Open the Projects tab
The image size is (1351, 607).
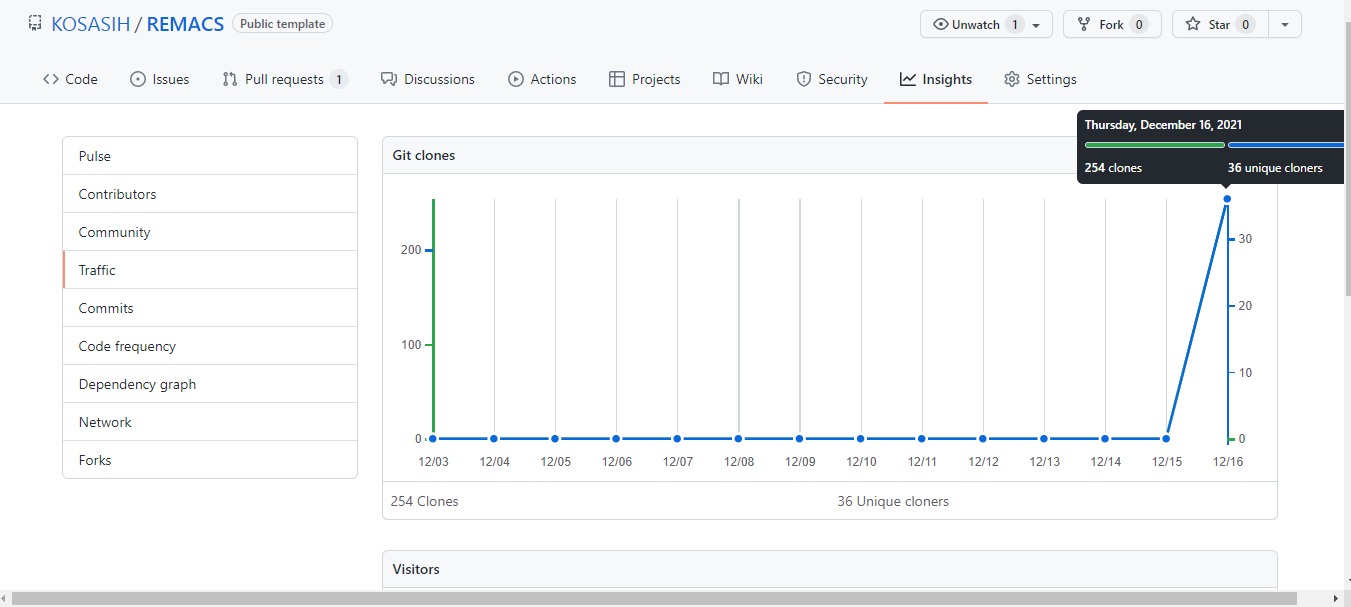coord(645,79)
